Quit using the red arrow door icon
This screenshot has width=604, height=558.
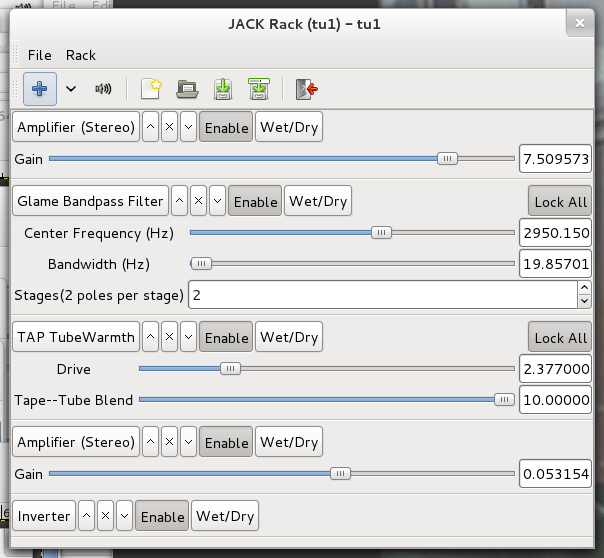pos(307,89)
